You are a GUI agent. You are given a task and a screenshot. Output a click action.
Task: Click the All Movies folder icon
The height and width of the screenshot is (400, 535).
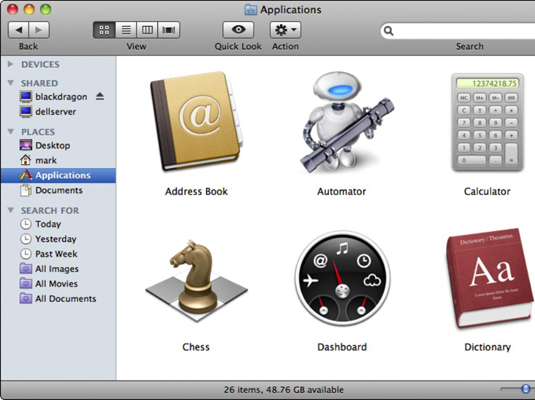[x=26, y=284]
